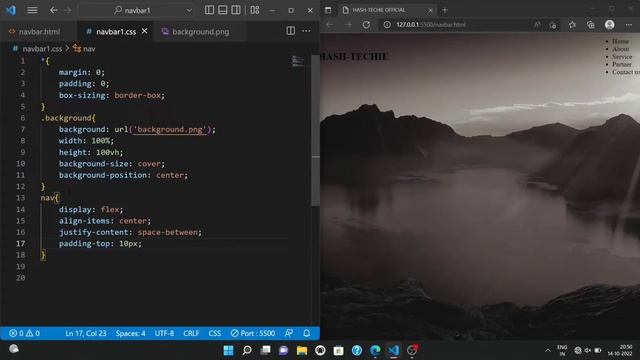The image size is (640, 360).
Task: Click the browser forward arrow
Action: [348, 24]
